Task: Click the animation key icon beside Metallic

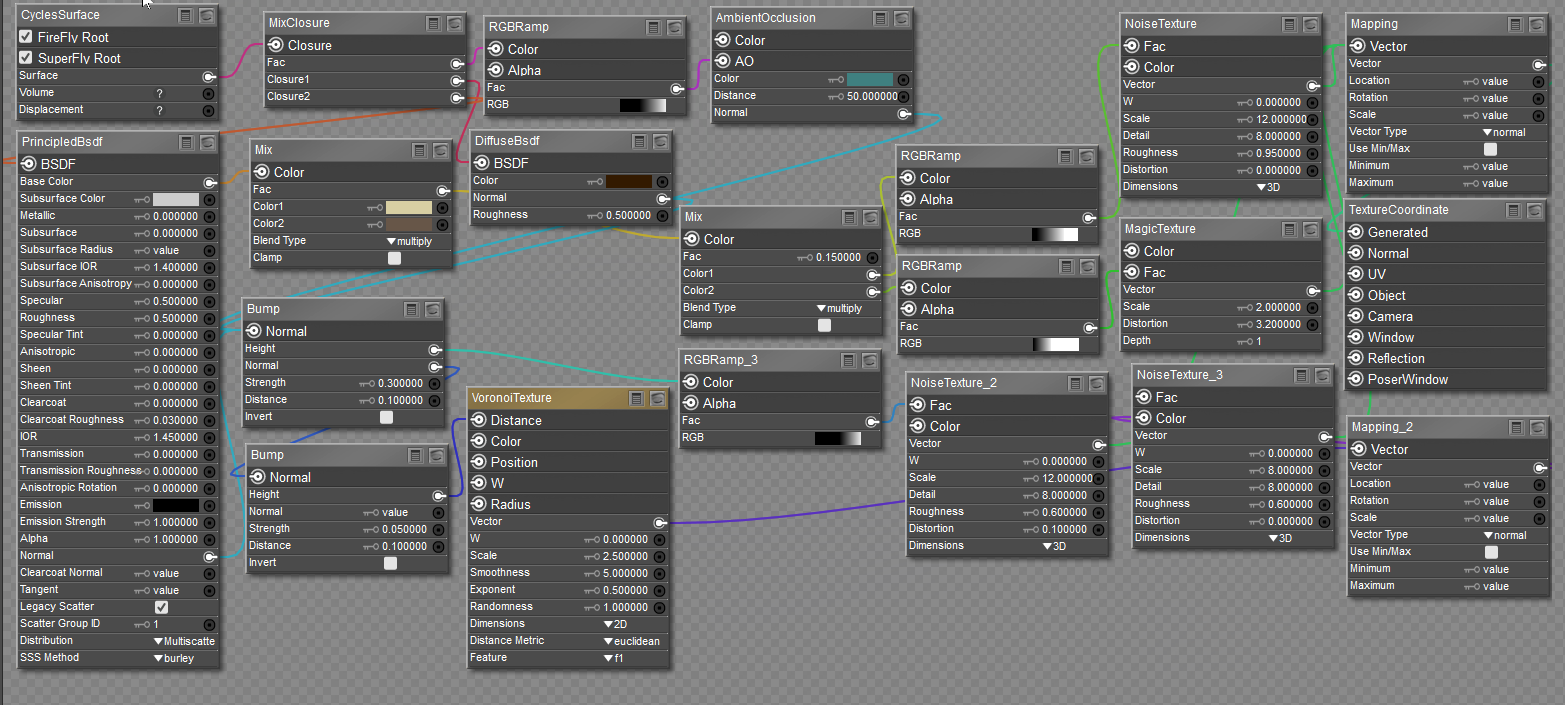Action: pos(141,216)
